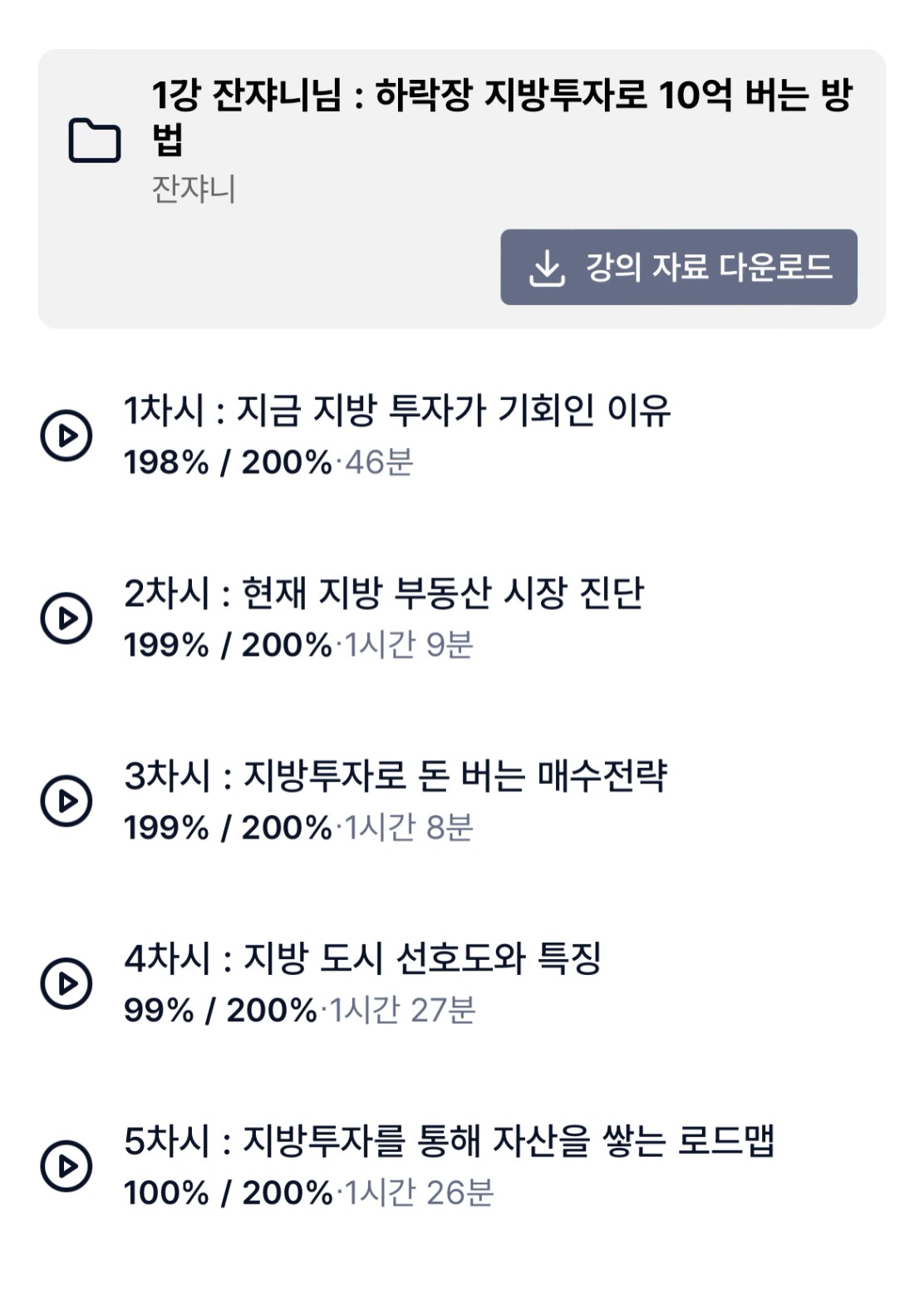This screenshot has height=1295, width=924.
Task: Select lesson 지방투자를 통해 자산을 쌓는 로드맵
Action: pos(449,1141)
